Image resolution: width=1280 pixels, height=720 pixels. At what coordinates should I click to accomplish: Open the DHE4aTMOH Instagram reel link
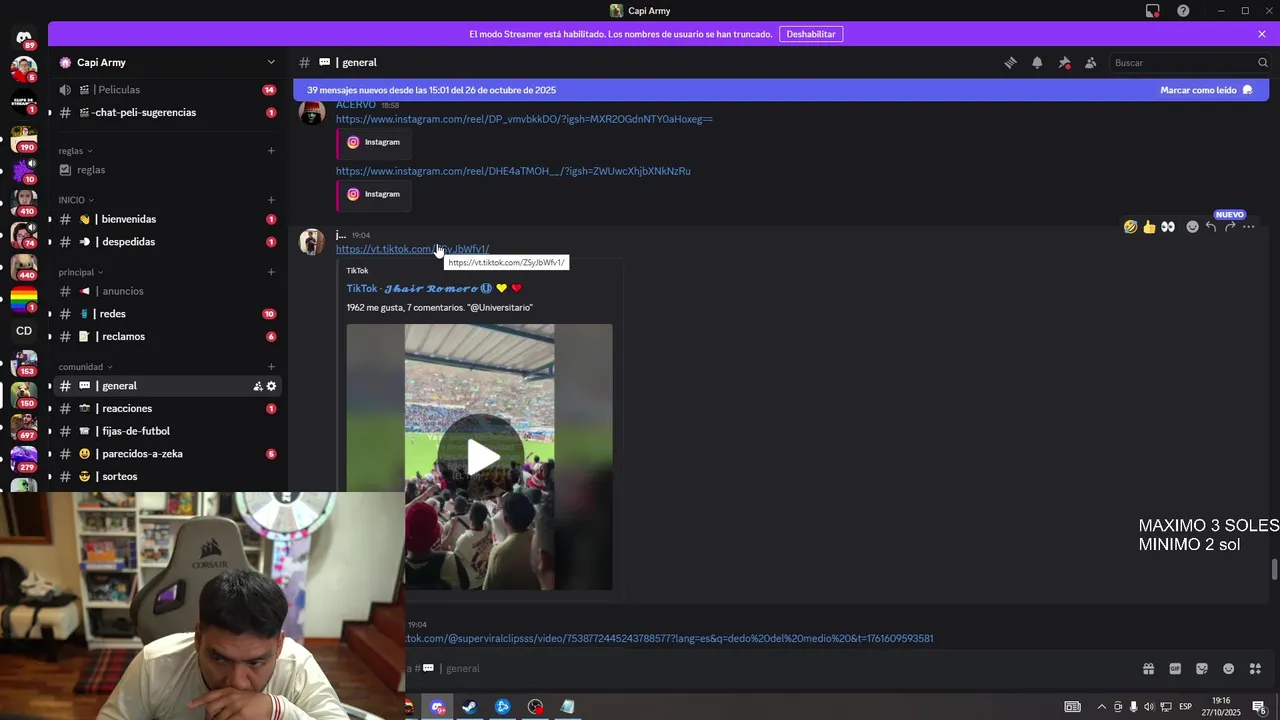point(513,171)
